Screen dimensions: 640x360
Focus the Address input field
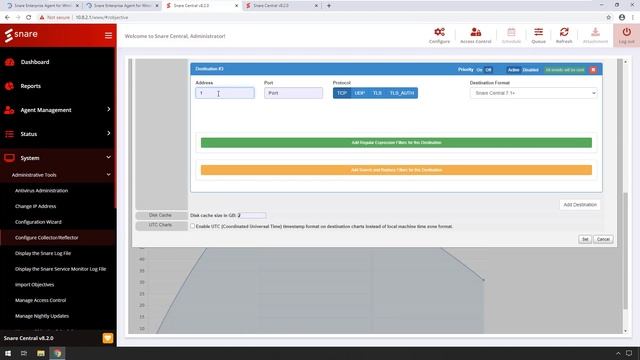(x=225, y=93)
